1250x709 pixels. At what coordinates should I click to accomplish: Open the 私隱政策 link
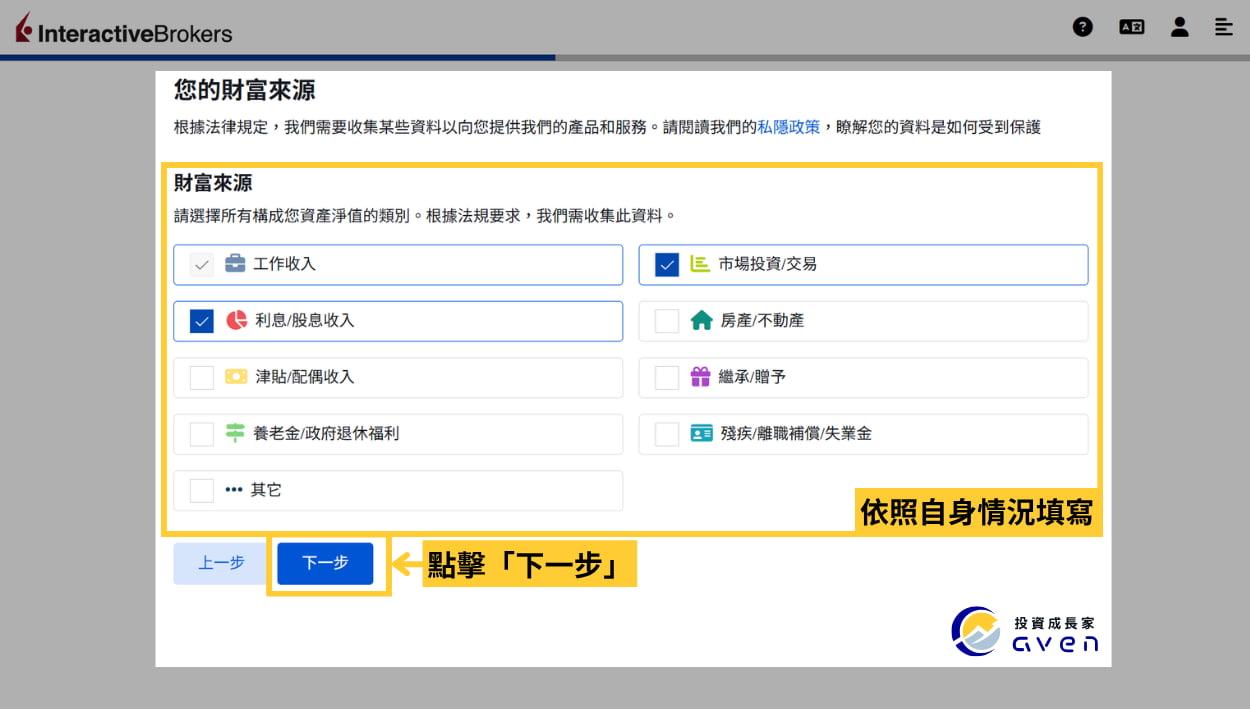click(788, 127)
